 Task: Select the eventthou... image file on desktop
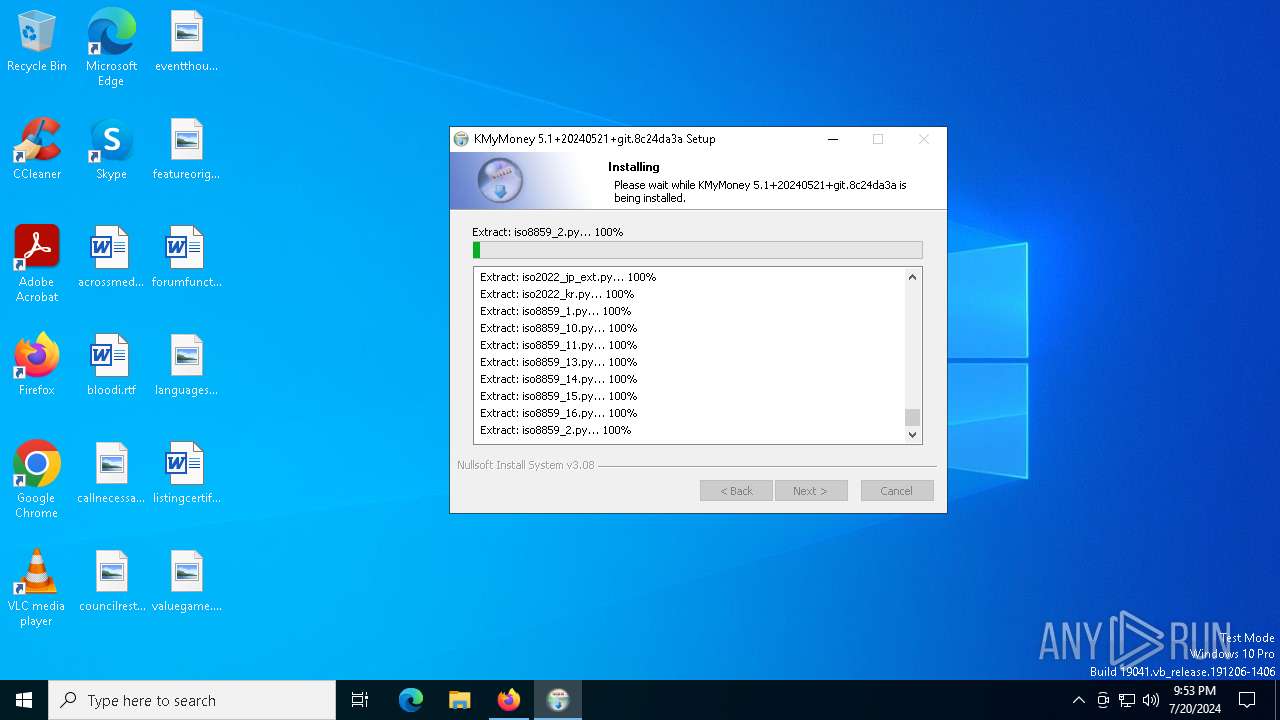point(186,42)
